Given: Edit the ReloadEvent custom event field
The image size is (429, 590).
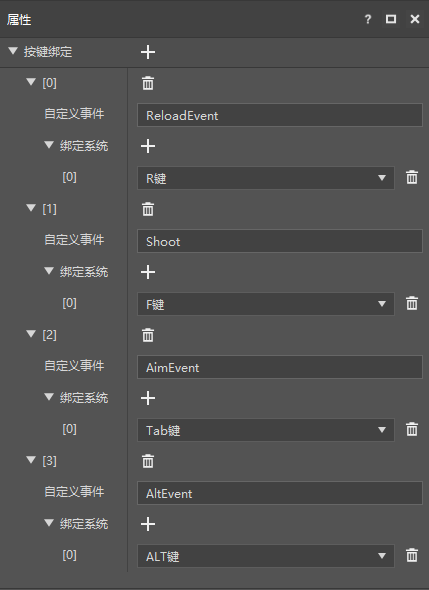Looking at the screenshot, I should pyautogui.click(x=280, y=115).
